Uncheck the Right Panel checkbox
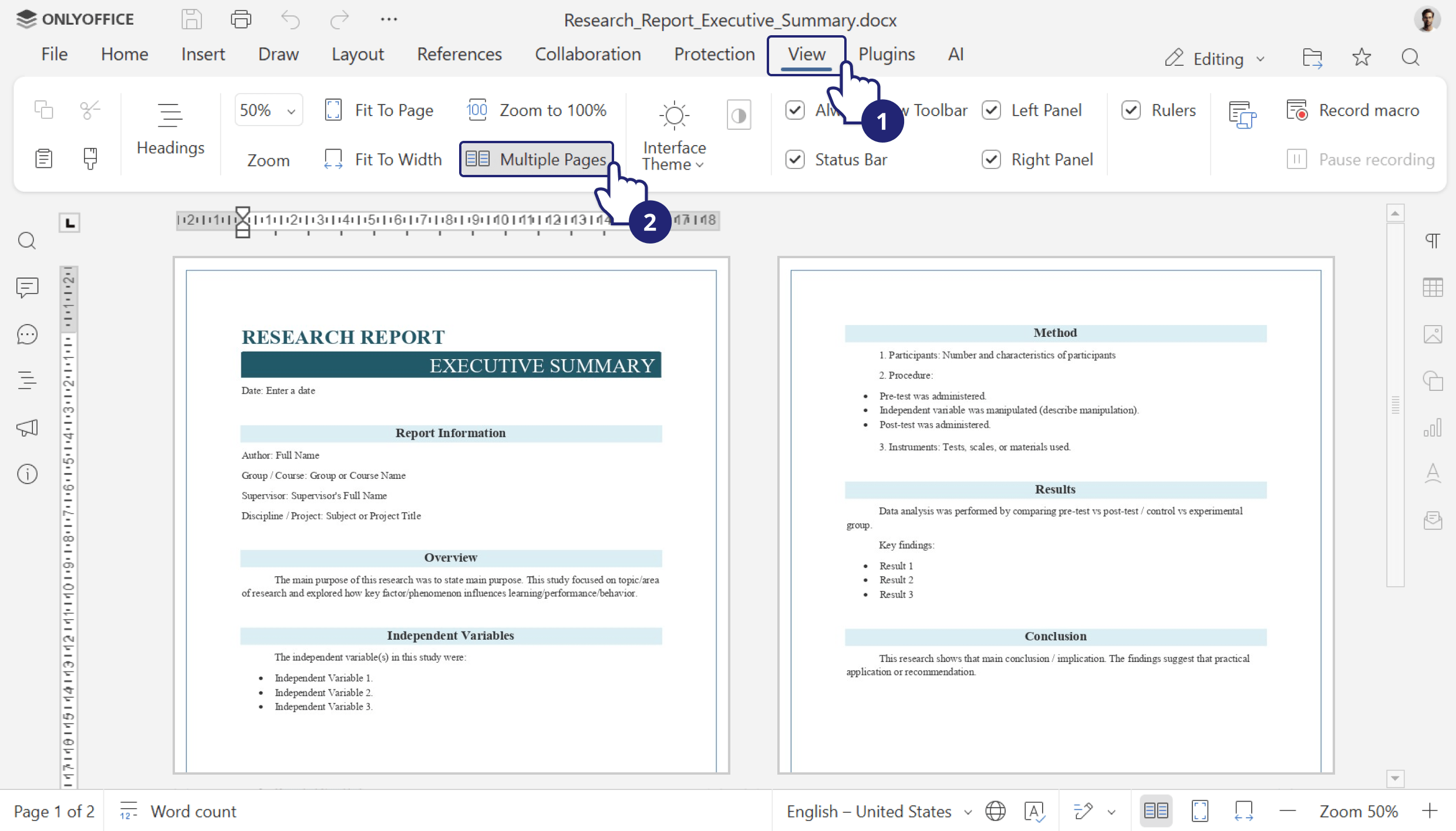 (992, 159)
